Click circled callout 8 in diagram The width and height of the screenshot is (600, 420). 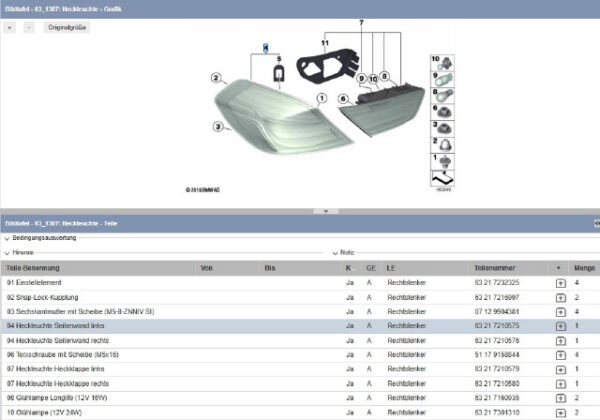pos(385,77)
